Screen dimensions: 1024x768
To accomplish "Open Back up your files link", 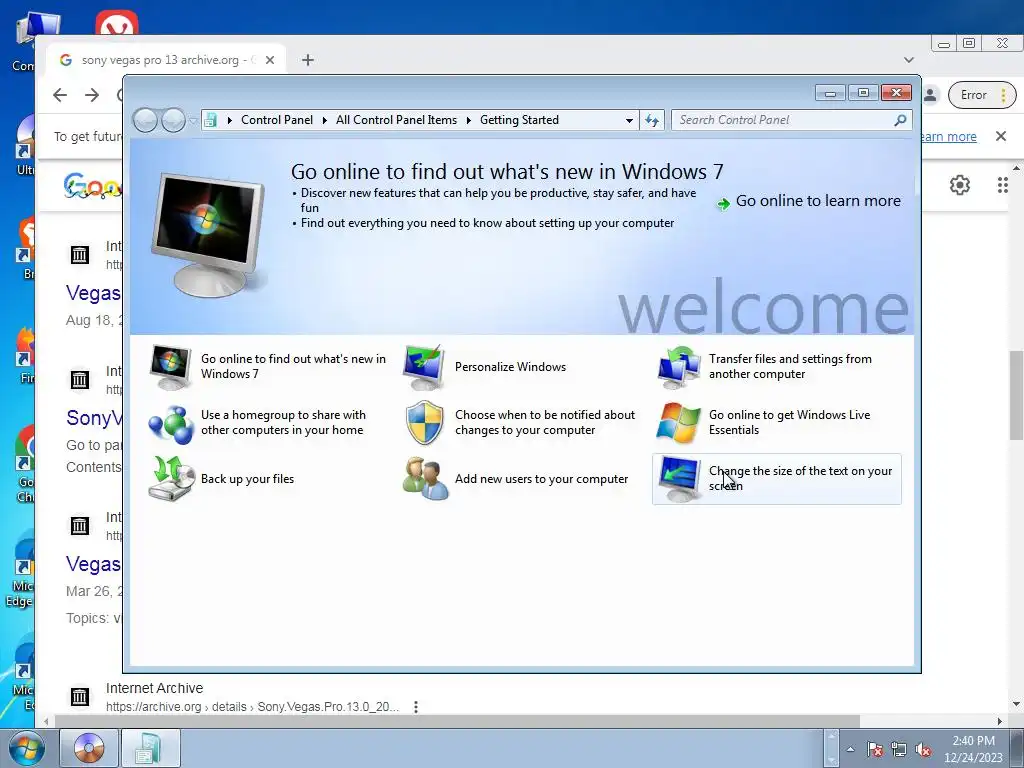I will [248, 479].
